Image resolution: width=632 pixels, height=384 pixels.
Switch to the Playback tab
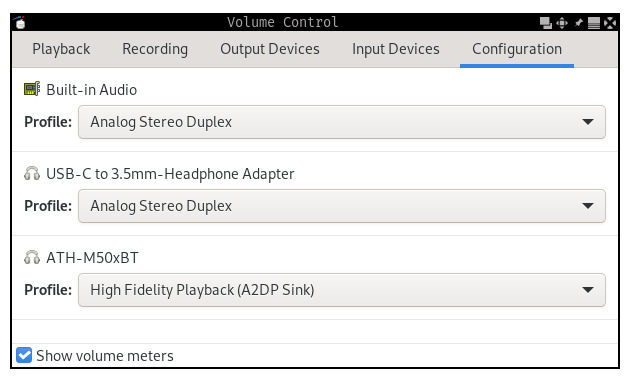pos(61,49)
